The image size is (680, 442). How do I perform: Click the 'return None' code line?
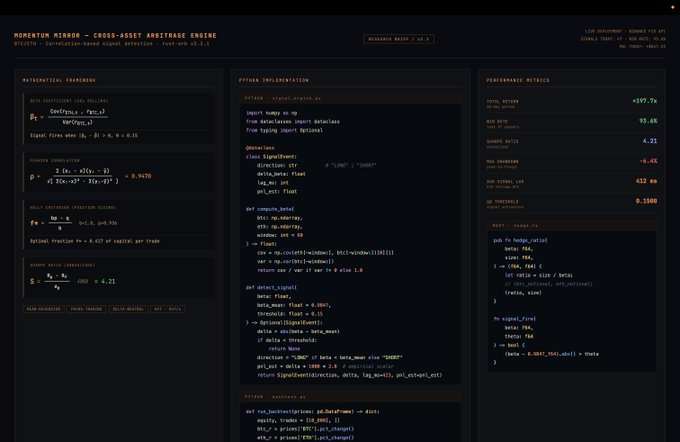pyautogui.click(x=284, y=349)
